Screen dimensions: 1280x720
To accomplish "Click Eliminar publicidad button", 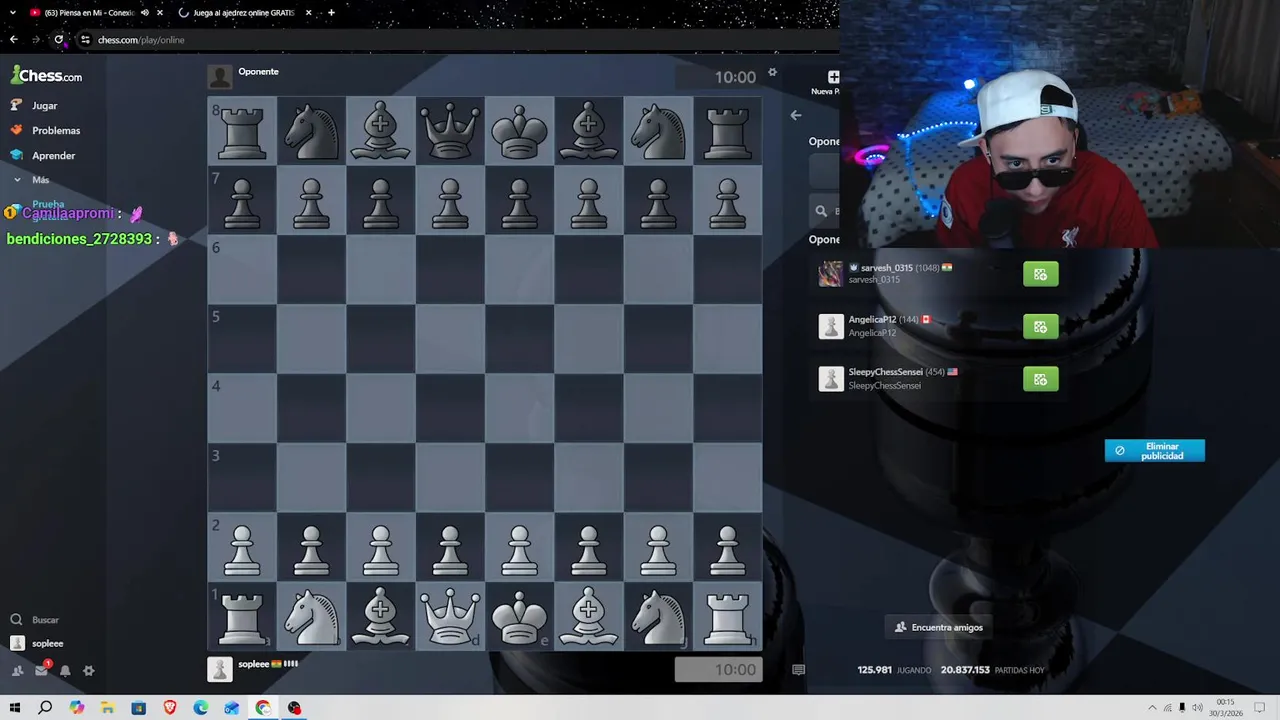I will (1154, 451).
